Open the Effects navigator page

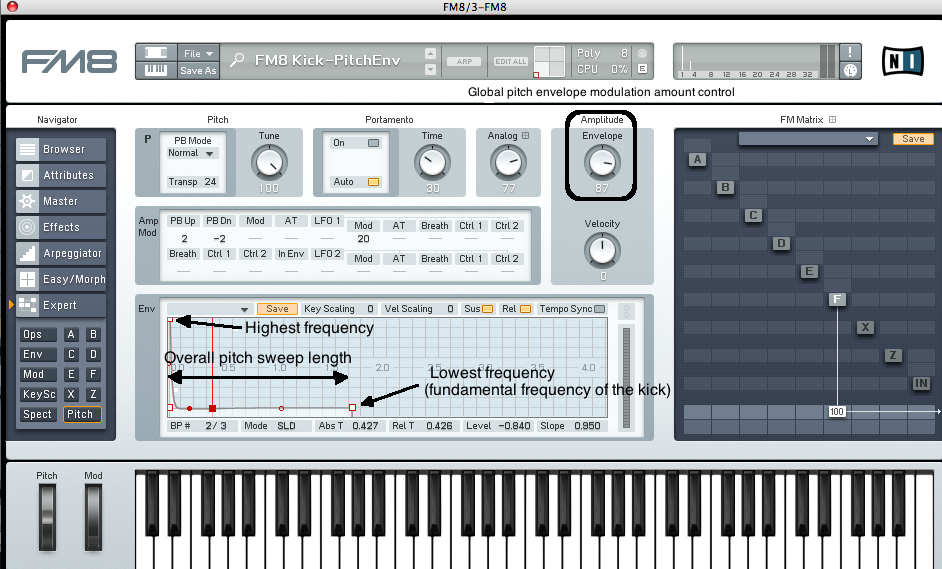(x=61, y=227)
